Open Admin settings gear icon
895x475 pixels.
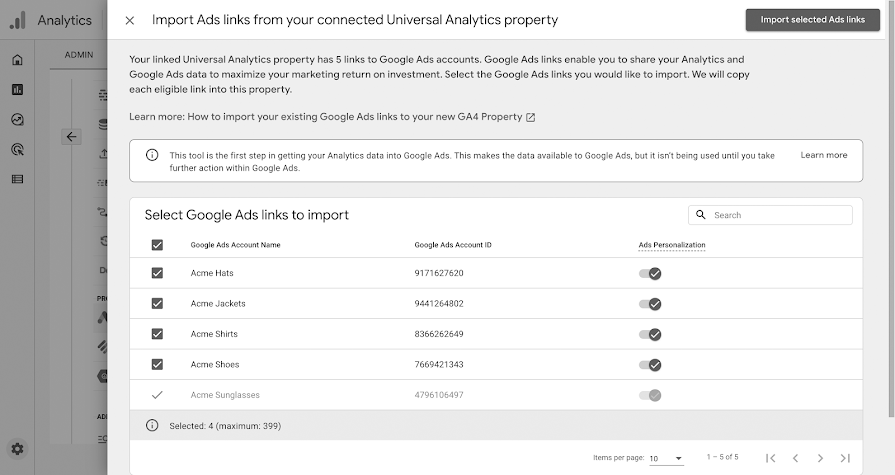click(x=17, y=449)
